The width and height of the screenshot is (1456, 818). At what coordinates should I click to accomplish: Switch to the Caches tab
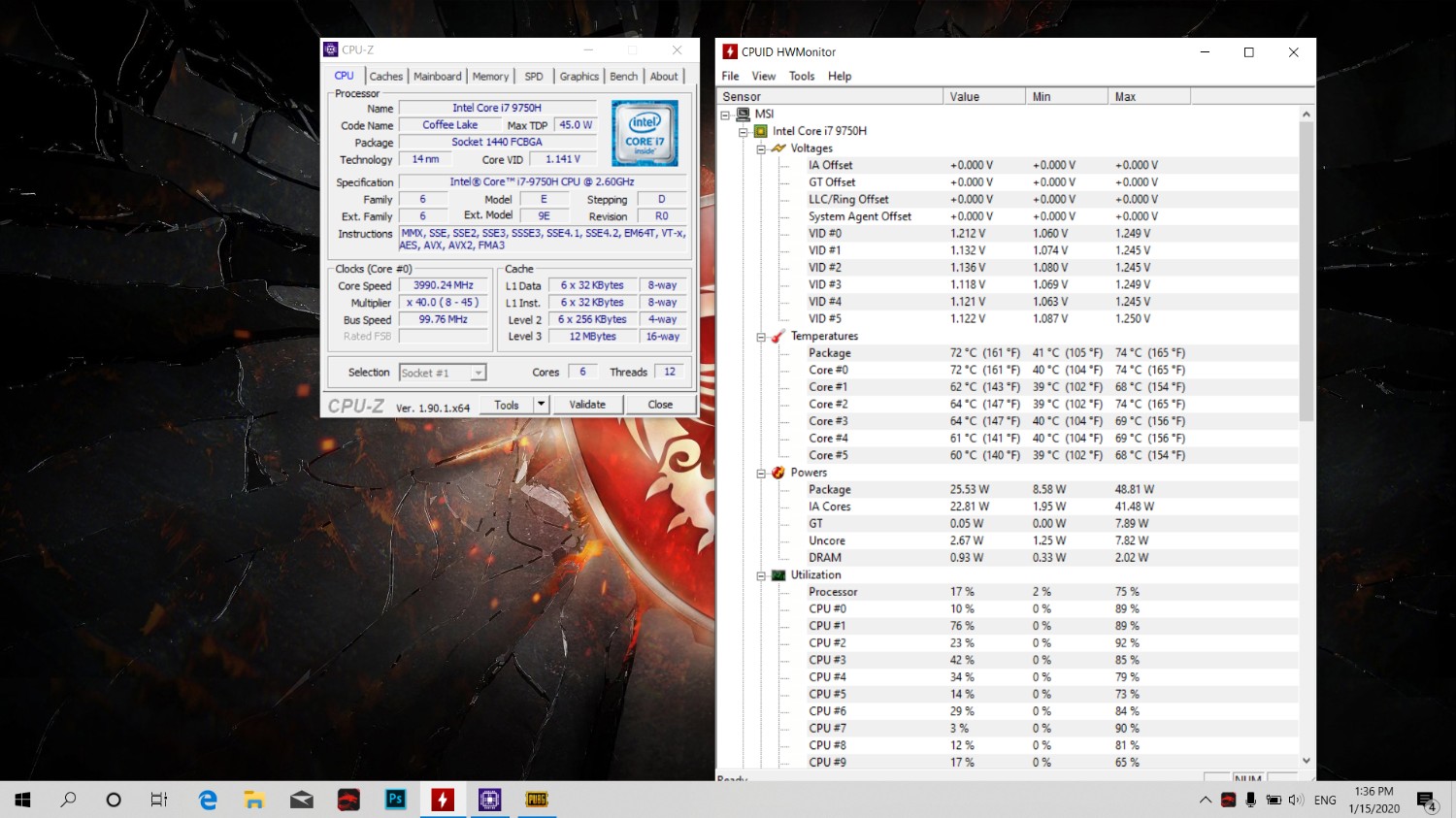coord(386,76)
